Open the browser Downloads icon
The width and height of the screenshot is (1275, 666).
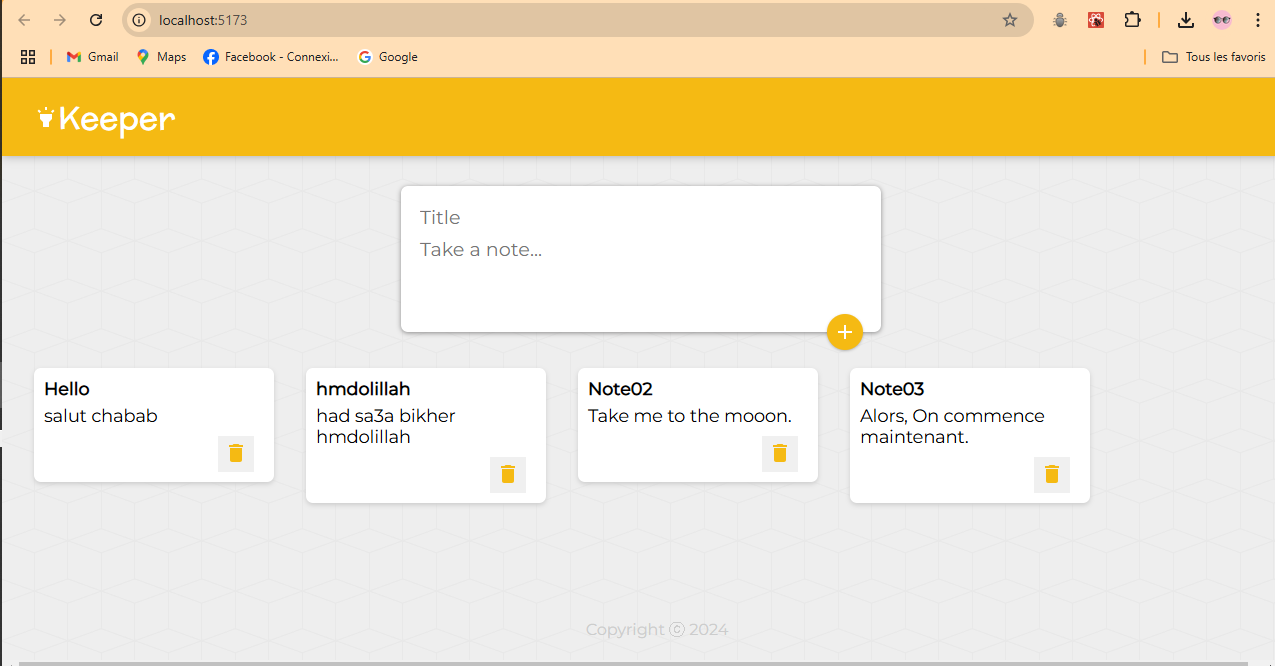[1185, 20]
